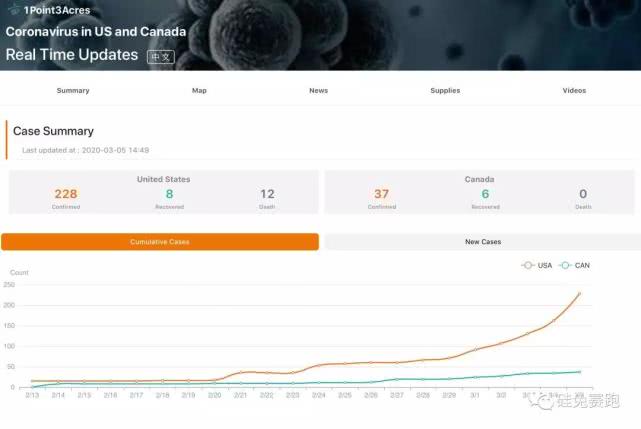Click United States recovered count 8
This screenshot has height=429, width=641.
pyautogui.click(x=169, y=194)
